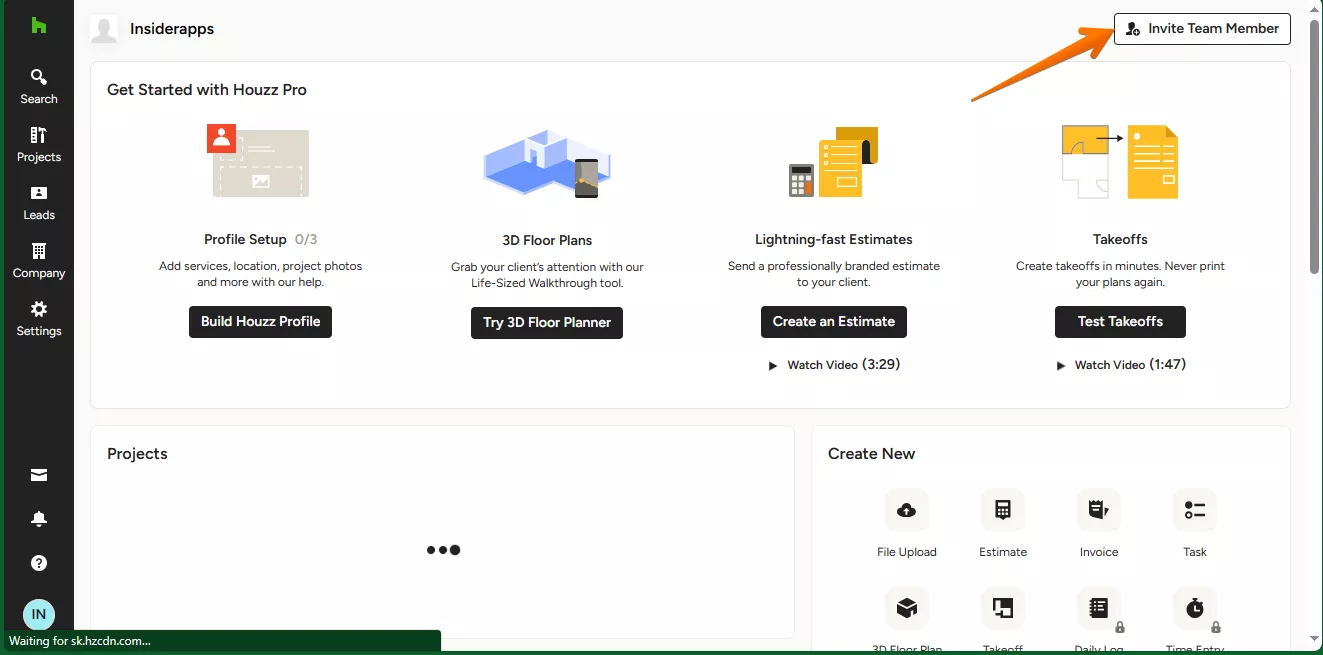The height and width of the screenshot is (655, 1323).
Task: Click the "3D Floor Plans" card title
Action: 547,240
